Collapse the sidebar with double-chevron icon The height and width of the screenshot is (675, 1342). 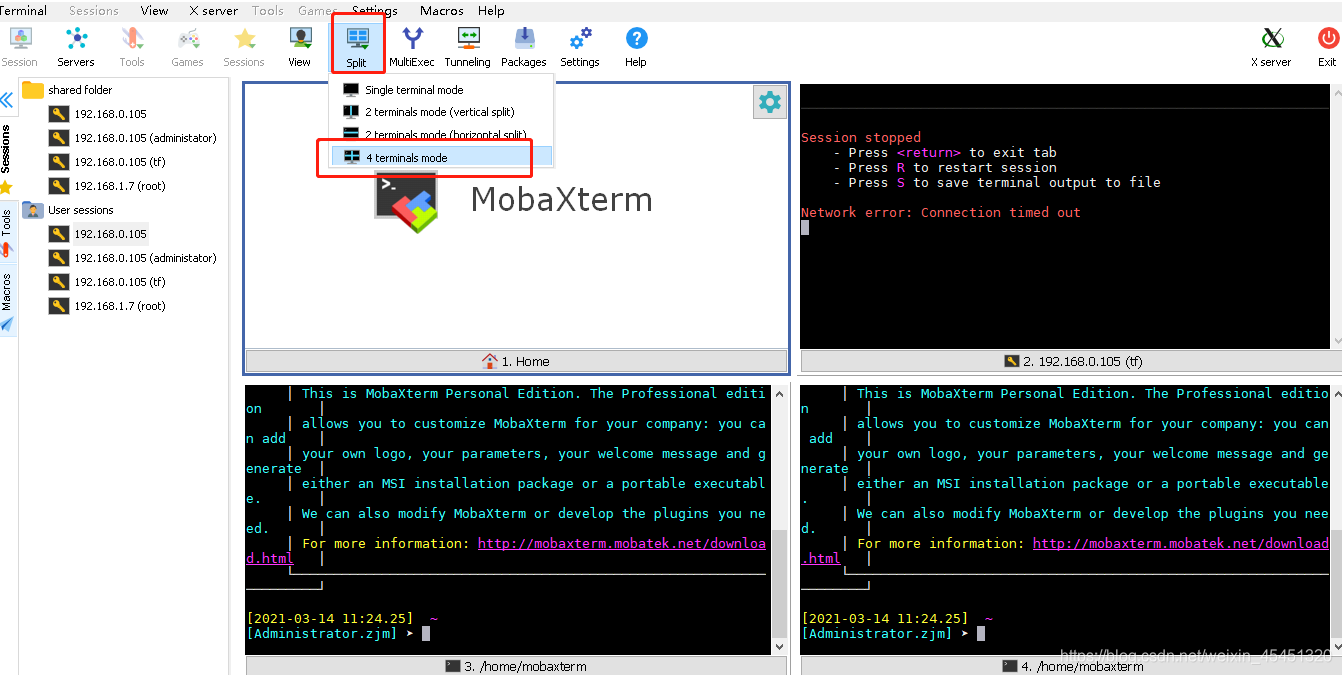(x=7, y=100)
